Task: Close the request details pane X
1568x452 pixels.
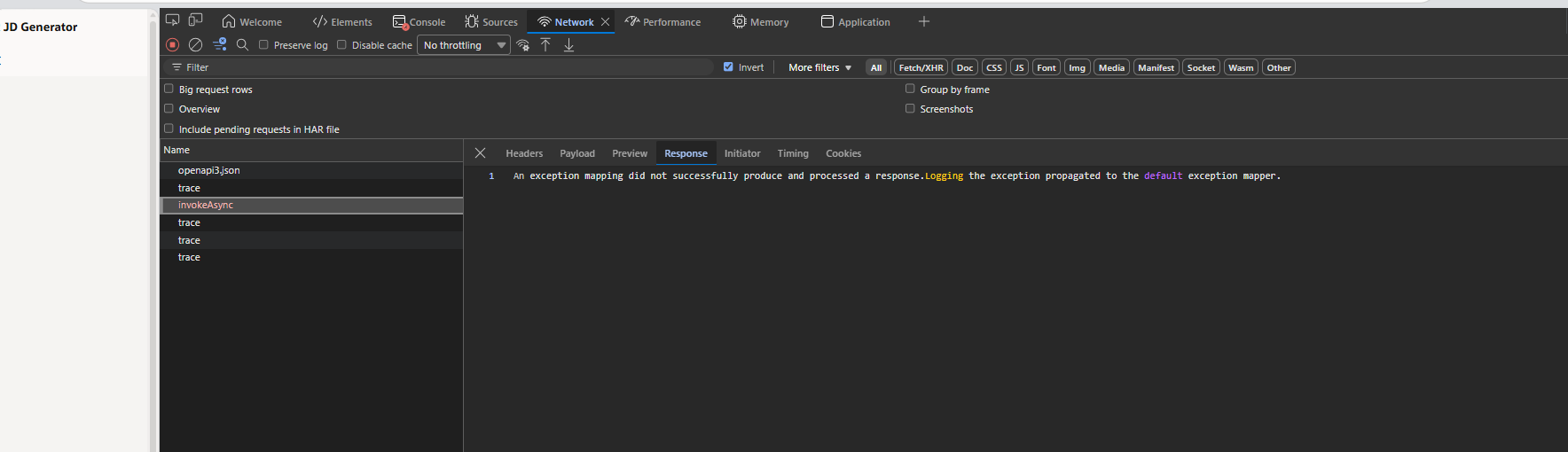Action: click(x=480, y=153)
